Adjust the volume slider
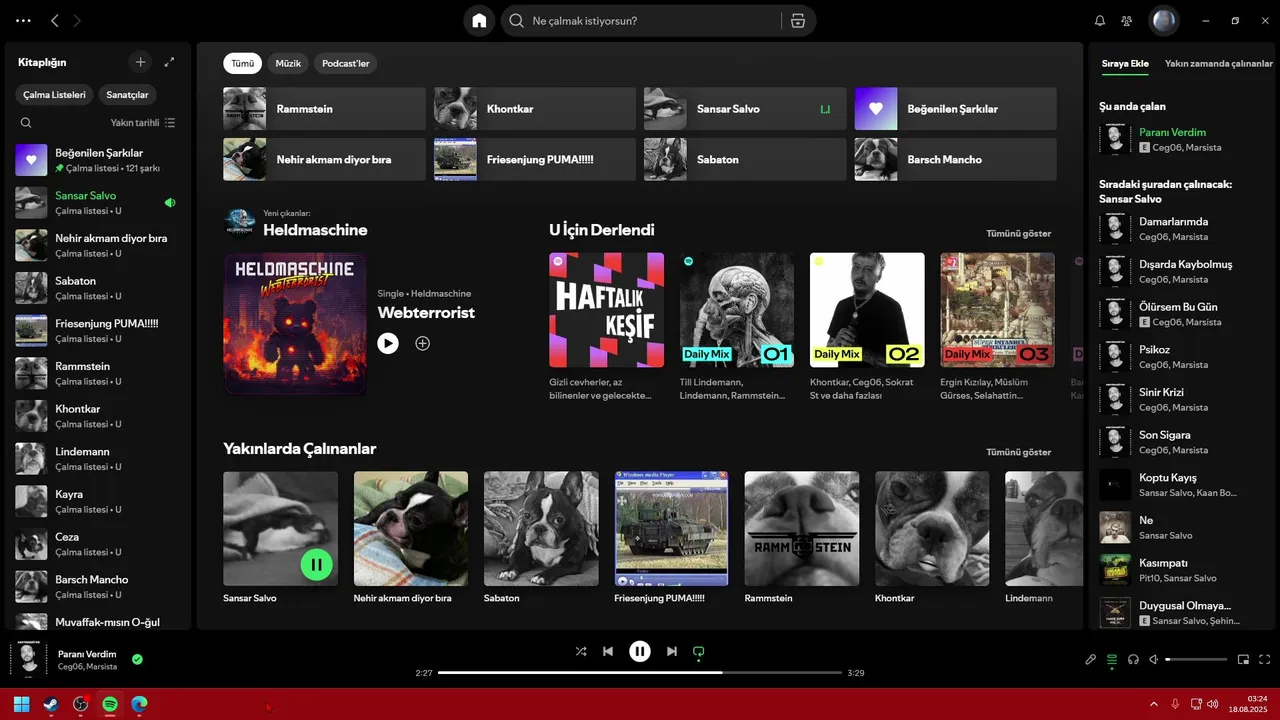The width and height of the screenshot is (1280, 720). (x=1196, y=659)
